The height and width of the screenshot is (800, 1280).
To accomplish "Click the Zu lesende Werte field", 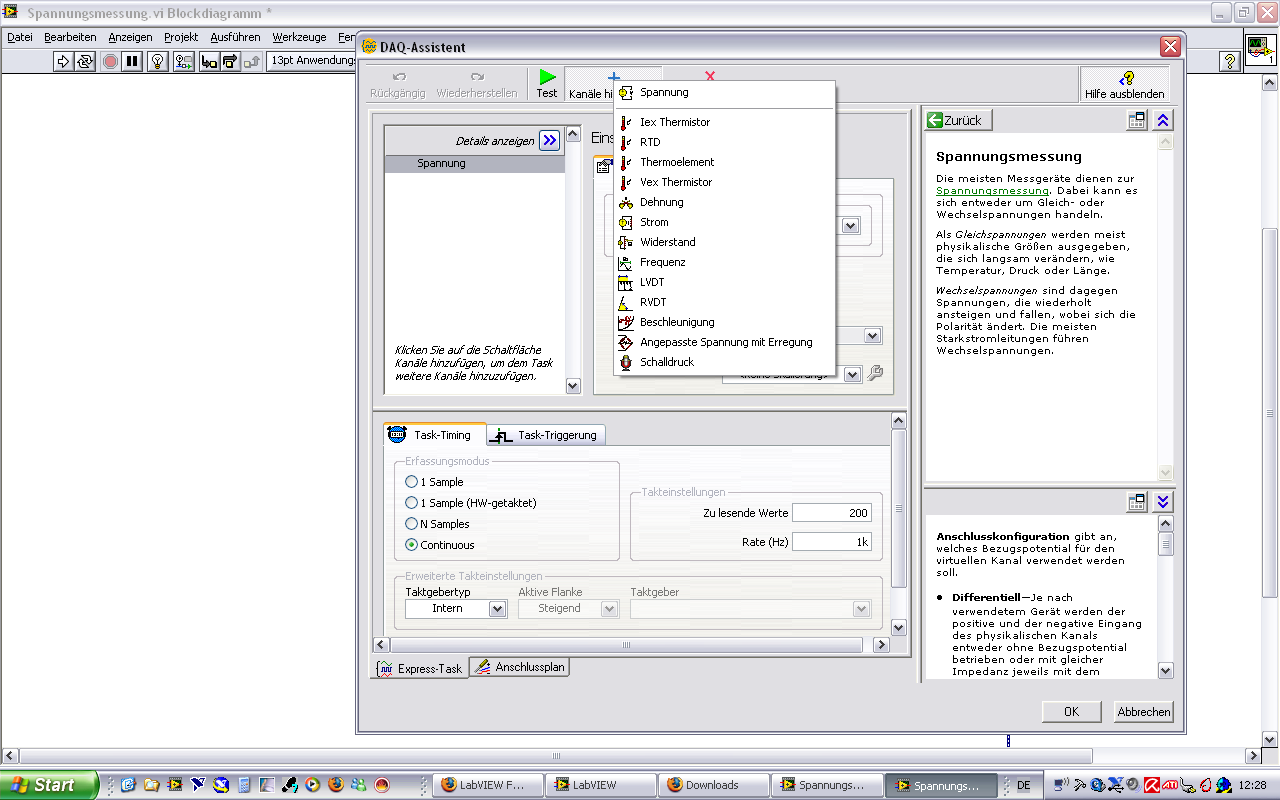I will pos(831,513).
